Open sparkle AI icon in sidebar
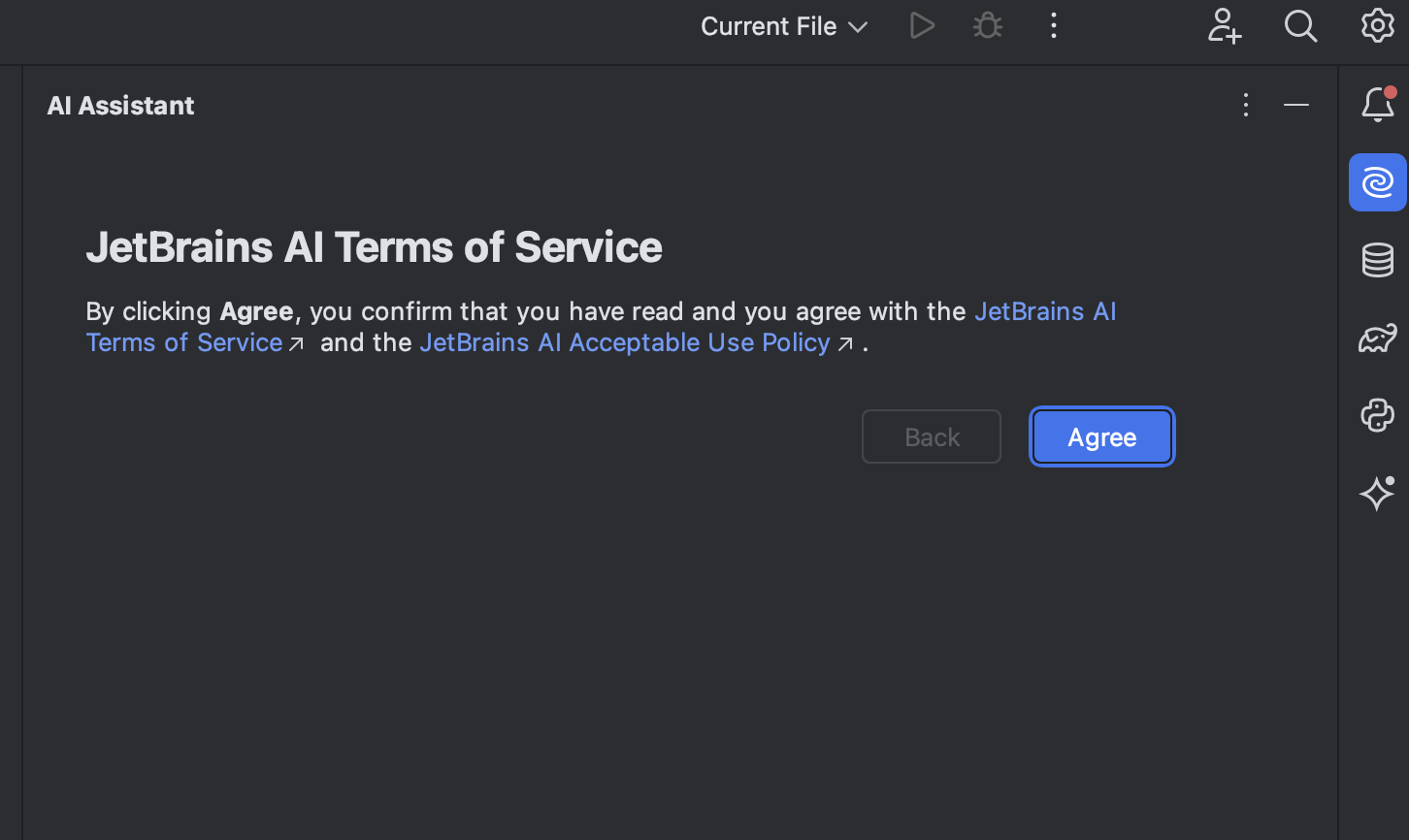The width and height of the screenshot is (1409, 840). (x=1378, y=494)
